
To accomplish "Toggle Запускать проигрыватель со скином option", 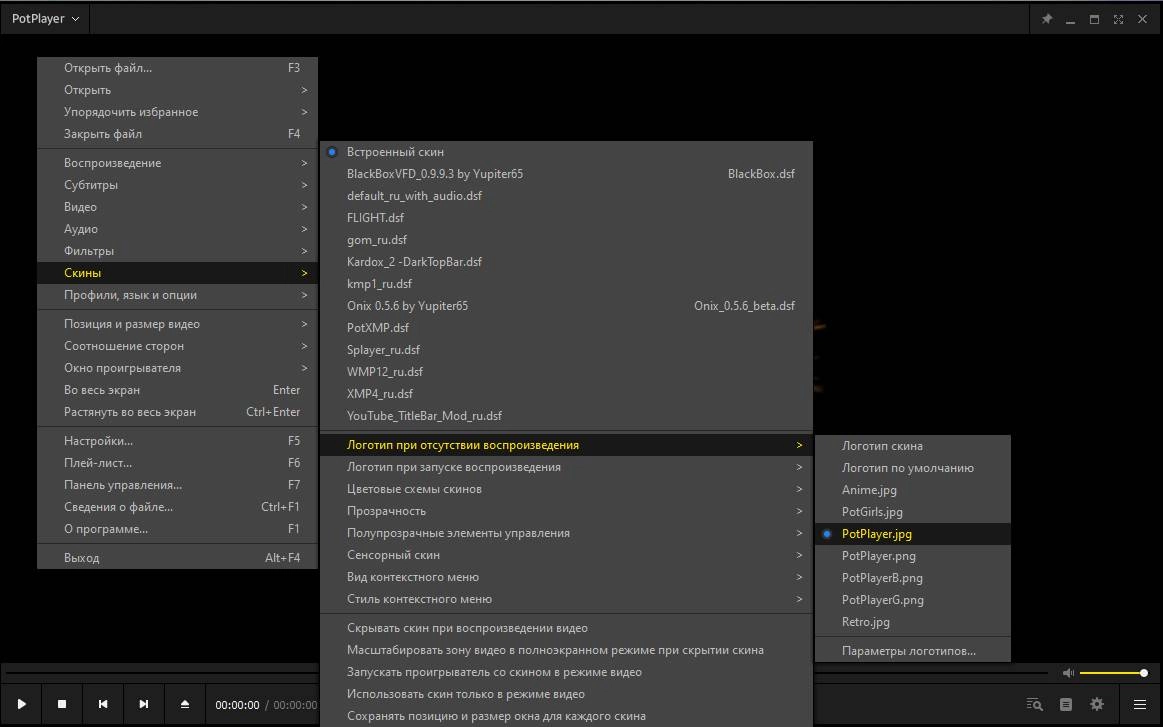I will [x=567, y=672].
